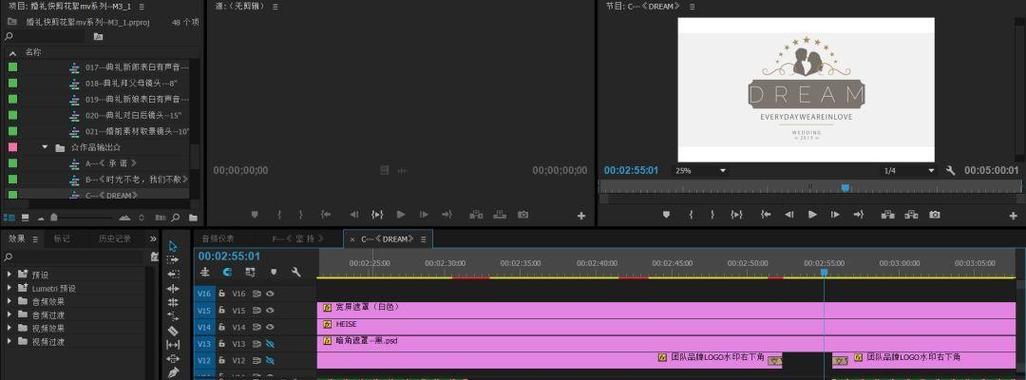Screen dimensions: 1026x380
Task: Open timeline display settings wrench
Action: [x=296, y=272]
